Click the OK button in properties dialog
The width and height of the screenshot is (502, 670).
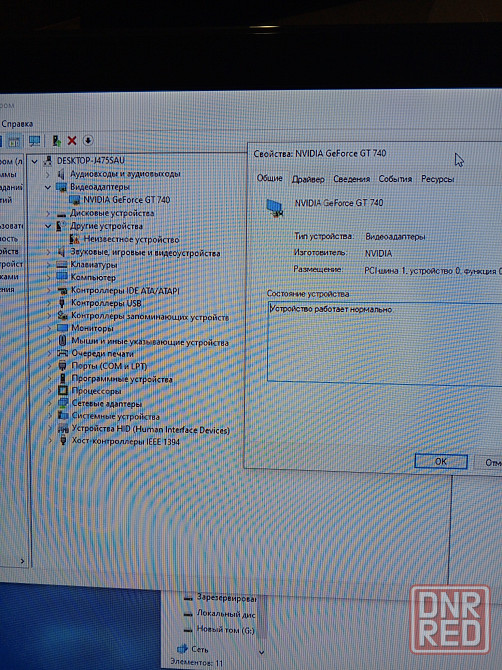tap(441, 461)
